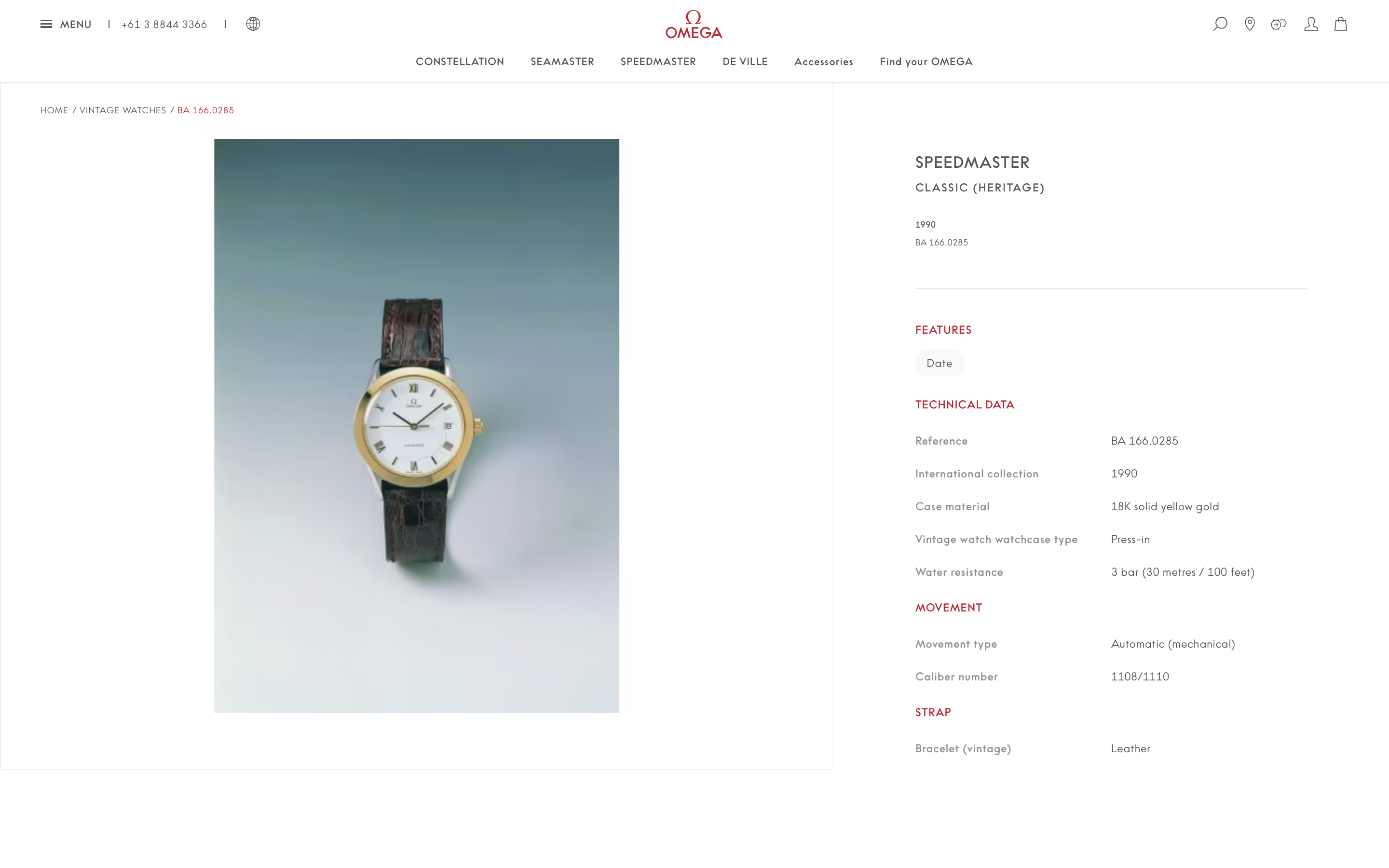Go to HOME breadcrumb

tap(54, 110)
